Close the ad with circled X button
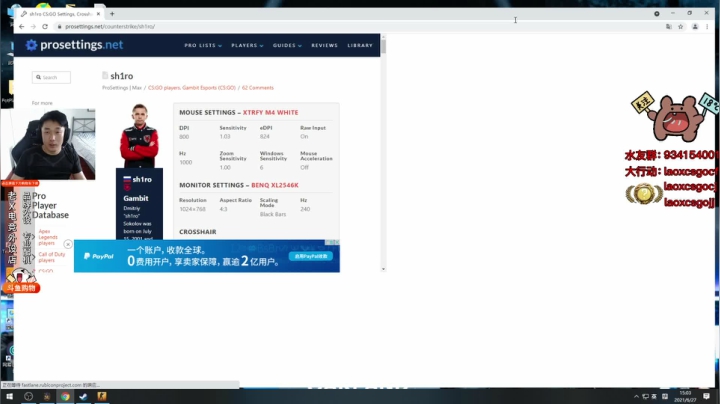This screenshot has height=404, width=720. pyautogui.click(x=68, y=244)
